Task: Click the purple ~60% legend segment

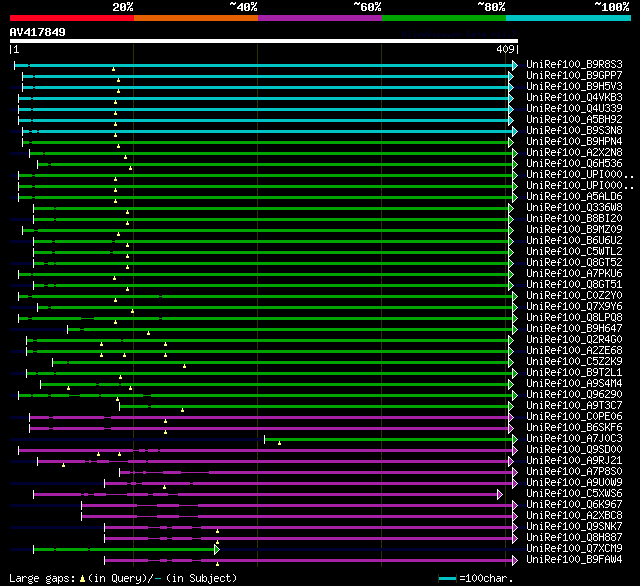Action: pos(320,18)
